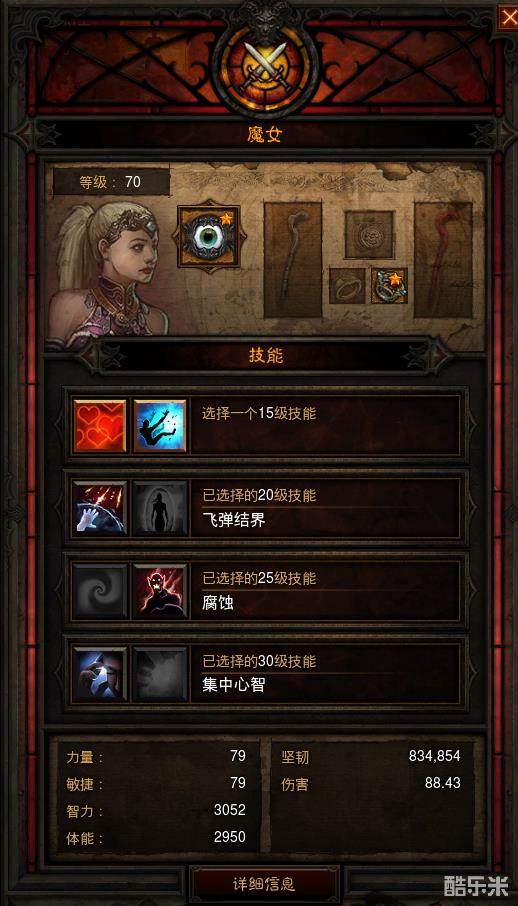Select the hearts charm skill icon

click(99, 426)
